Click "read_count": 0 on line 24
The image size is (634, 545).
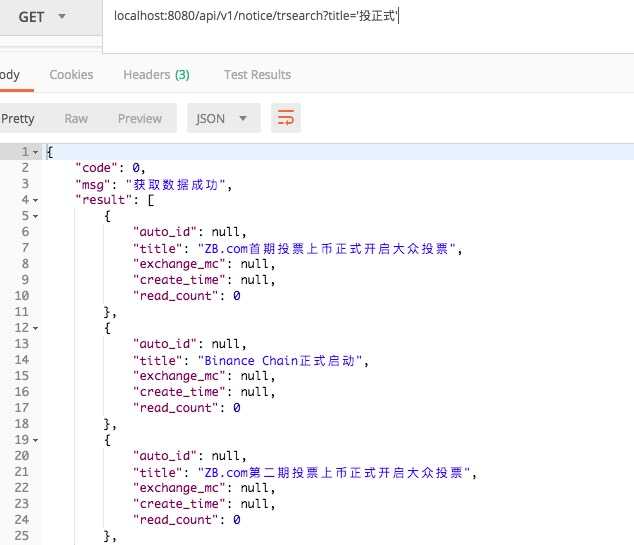coord(187,520)
